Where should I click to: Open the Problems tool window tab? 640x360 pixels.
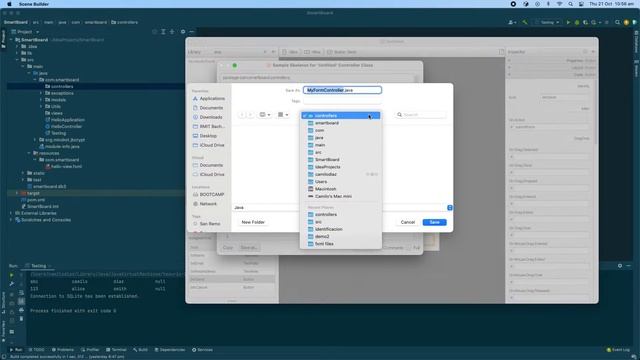63,350
